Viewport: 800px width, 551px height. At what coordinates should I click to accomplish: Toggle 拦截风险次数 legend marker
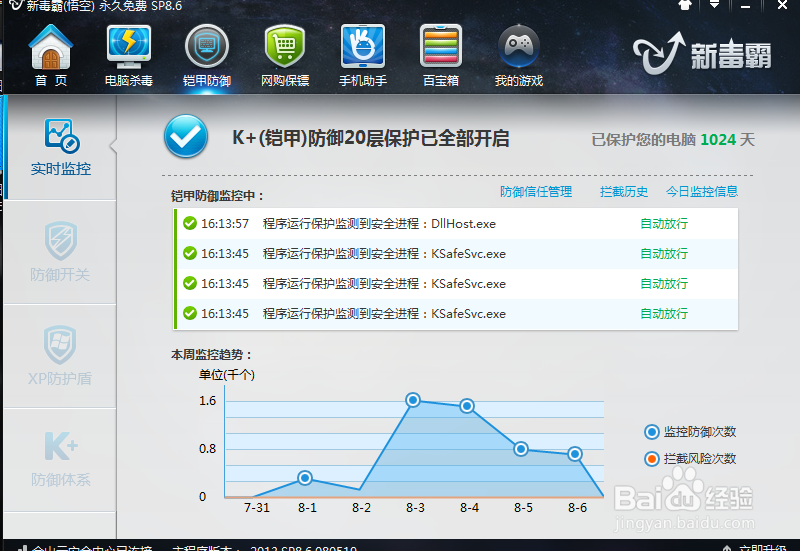point(652,459)
